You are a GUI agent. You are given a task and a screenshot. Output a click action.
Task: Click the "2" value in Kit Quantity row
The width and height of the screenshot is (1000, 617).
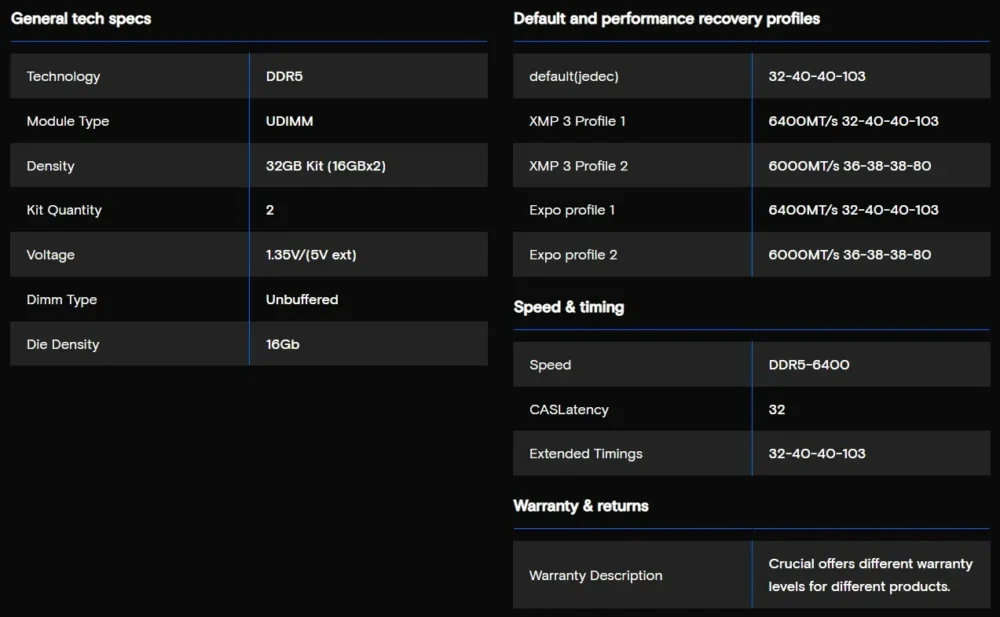(270, 210)
